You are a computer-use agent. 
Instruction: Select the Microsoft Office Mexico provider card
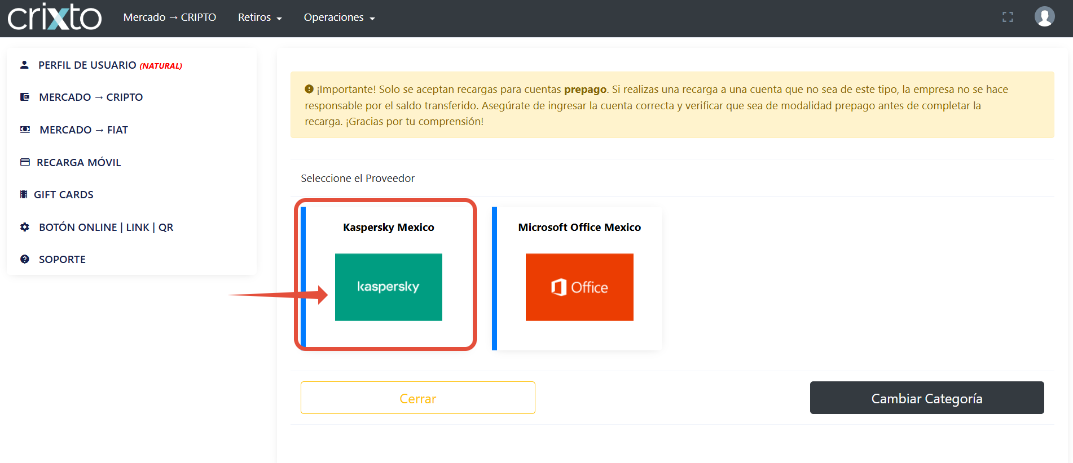(577, 278)
